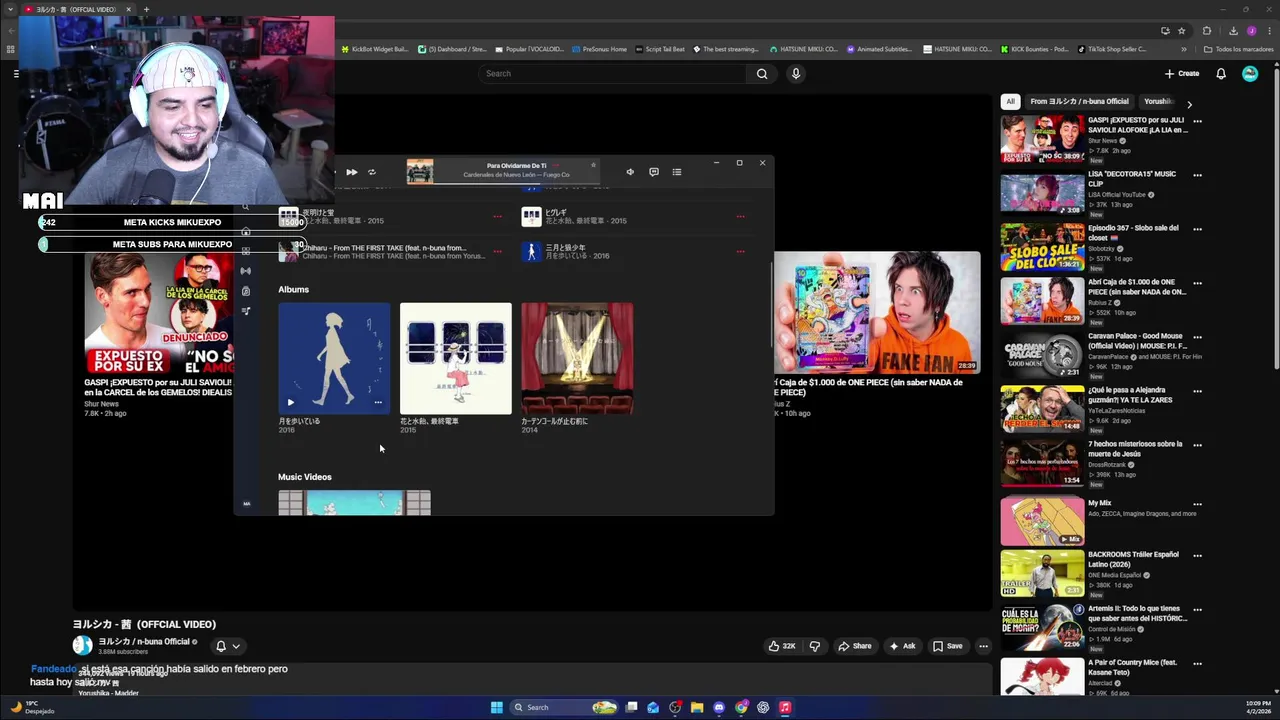Open more options on album 月を歩いている cover
Viewport: 1280px width, 720px height.
click(378, 402)
